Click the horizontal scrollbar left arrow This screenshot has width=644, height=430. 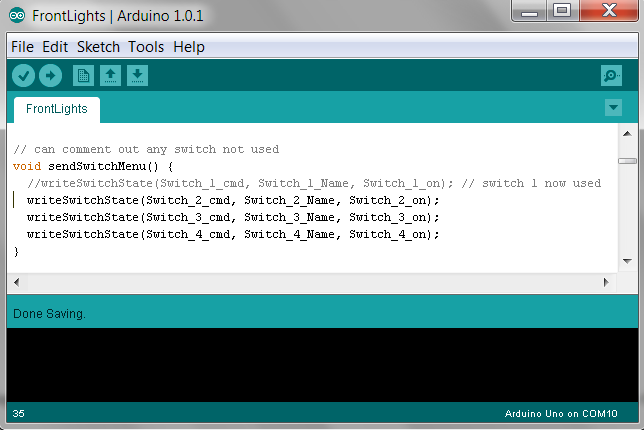click(16, 282)
